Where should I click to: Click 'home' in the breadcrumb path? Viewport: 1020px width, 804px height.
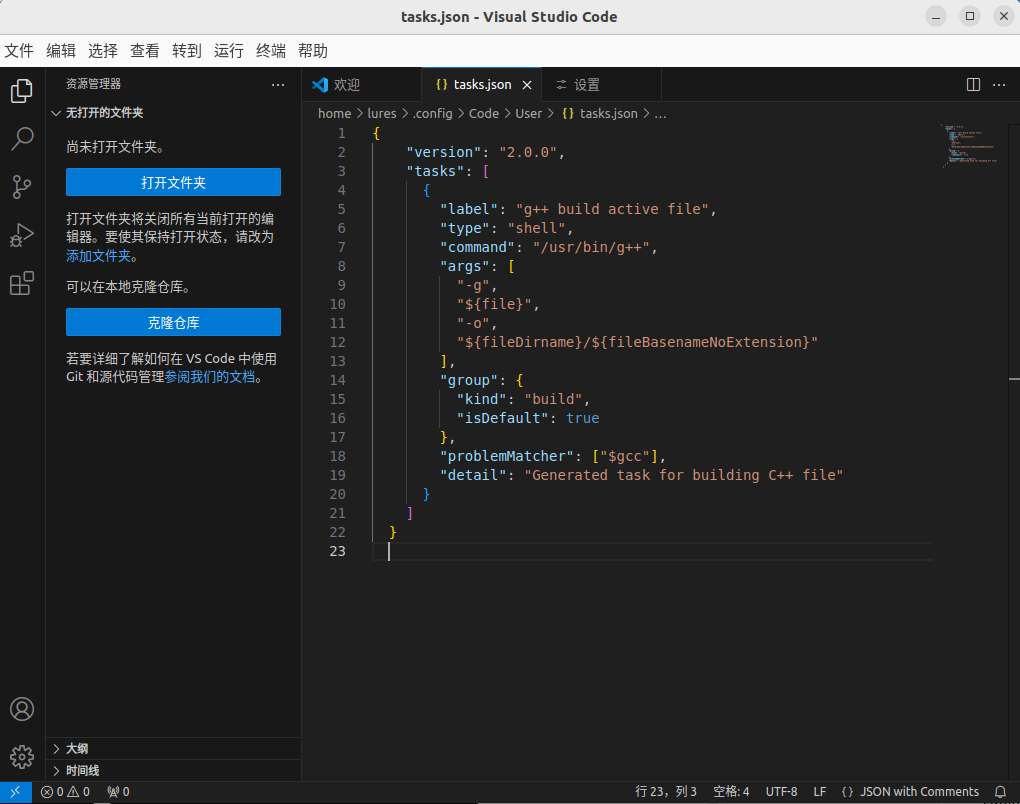coord(334,113)
